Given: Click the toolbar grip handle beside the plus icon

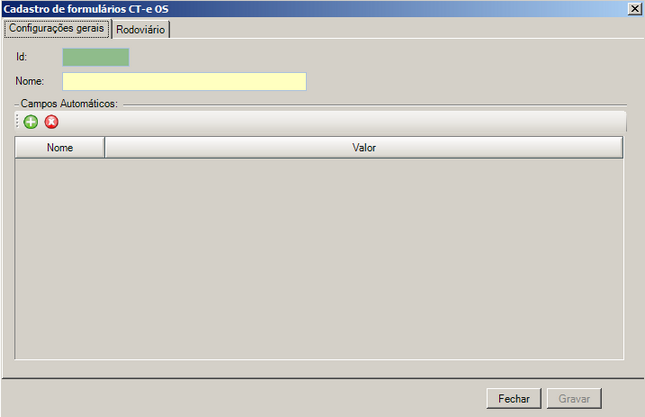Looking at the screenshot, I should [x=17, y=121].
